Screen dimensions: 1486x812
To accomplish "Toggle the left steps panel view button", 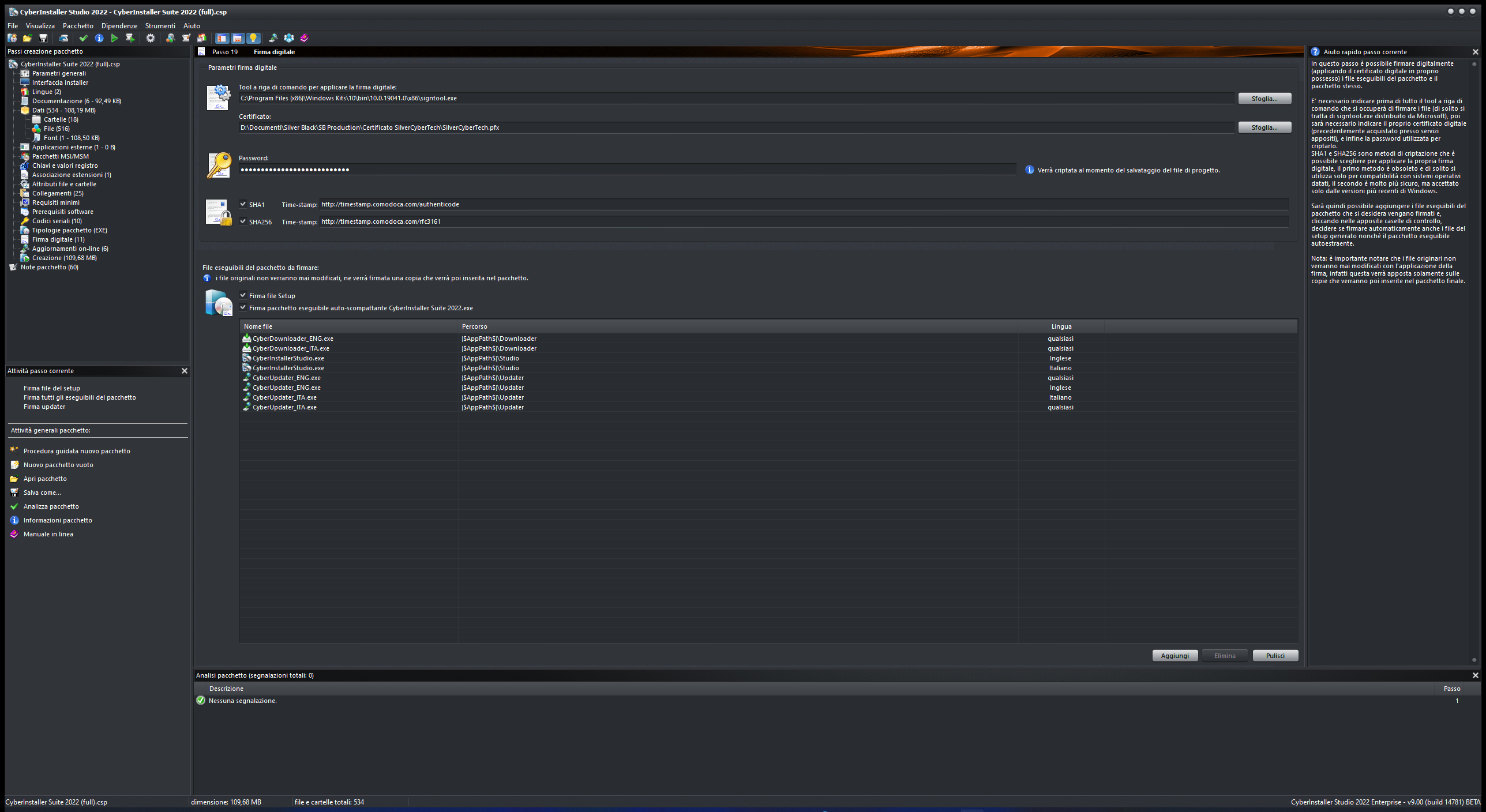I will [x=222, y=38].
